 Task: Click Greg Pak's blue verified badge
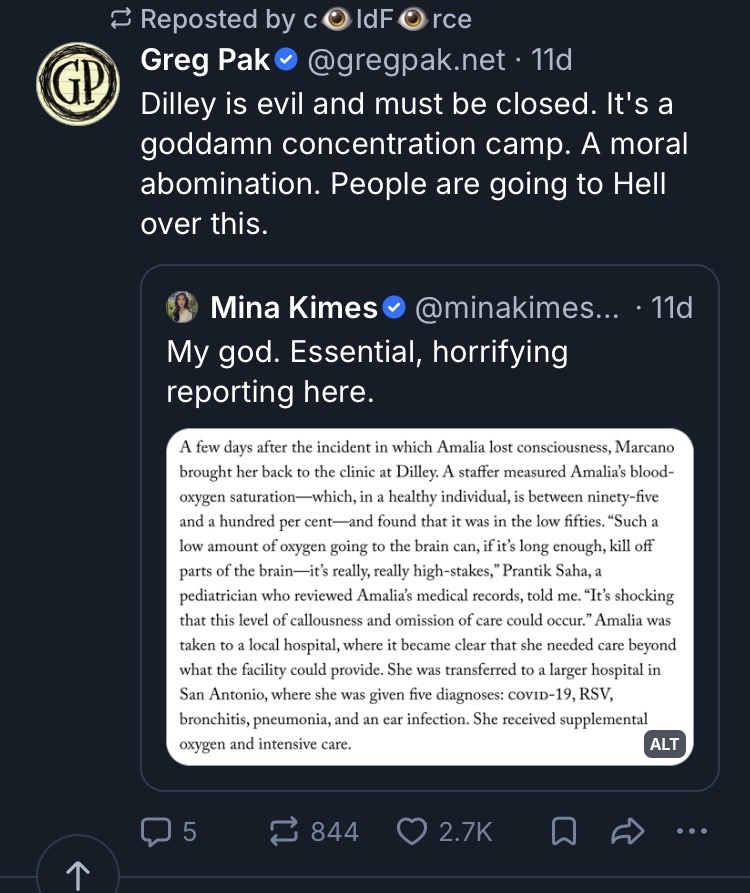[x=286, y=61]
